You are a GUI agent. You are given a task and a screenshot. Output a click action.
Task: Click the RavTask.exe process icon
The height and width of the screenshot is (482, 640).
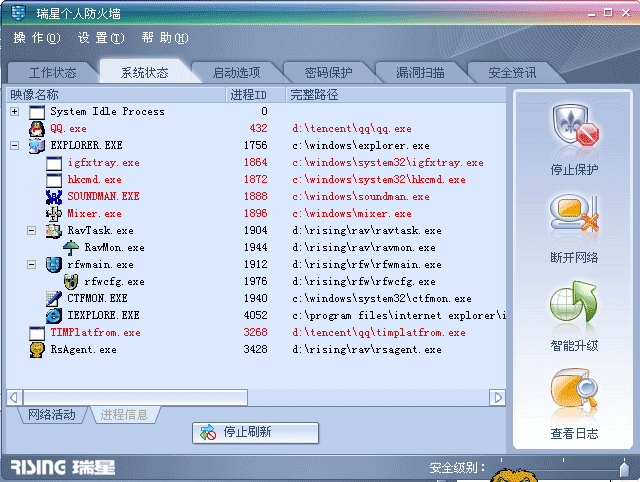(54, 231)
